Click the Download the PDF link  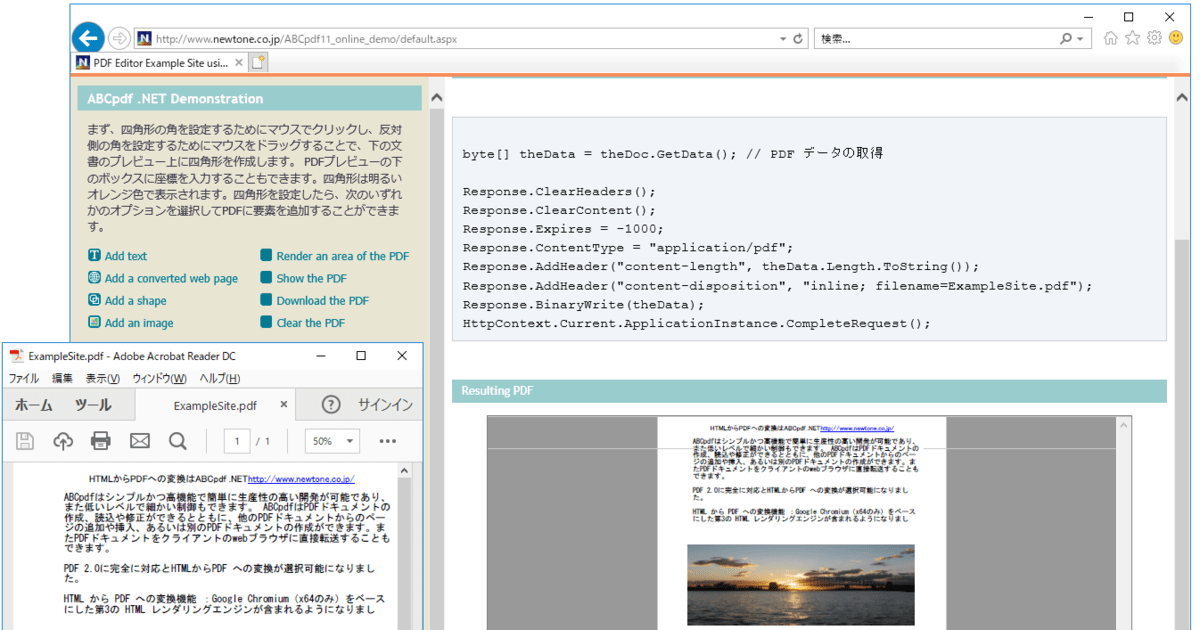click(x=323, y=300)
